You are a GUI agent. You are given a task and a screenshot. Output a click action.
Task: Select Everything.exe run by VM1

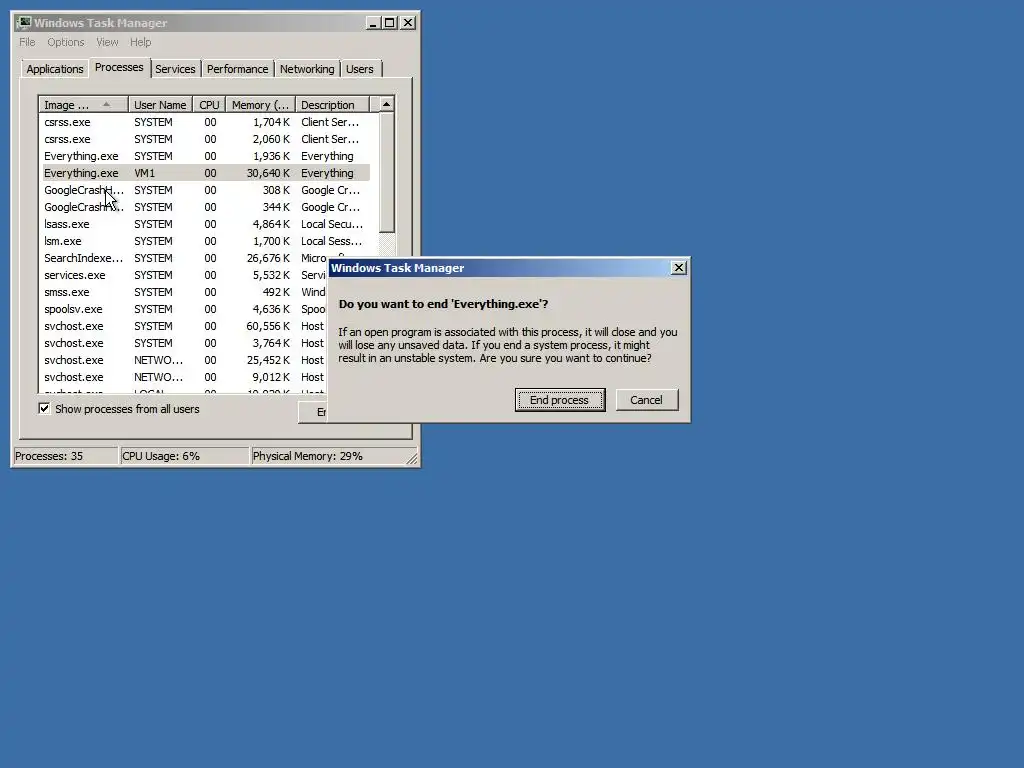point(204,173)
